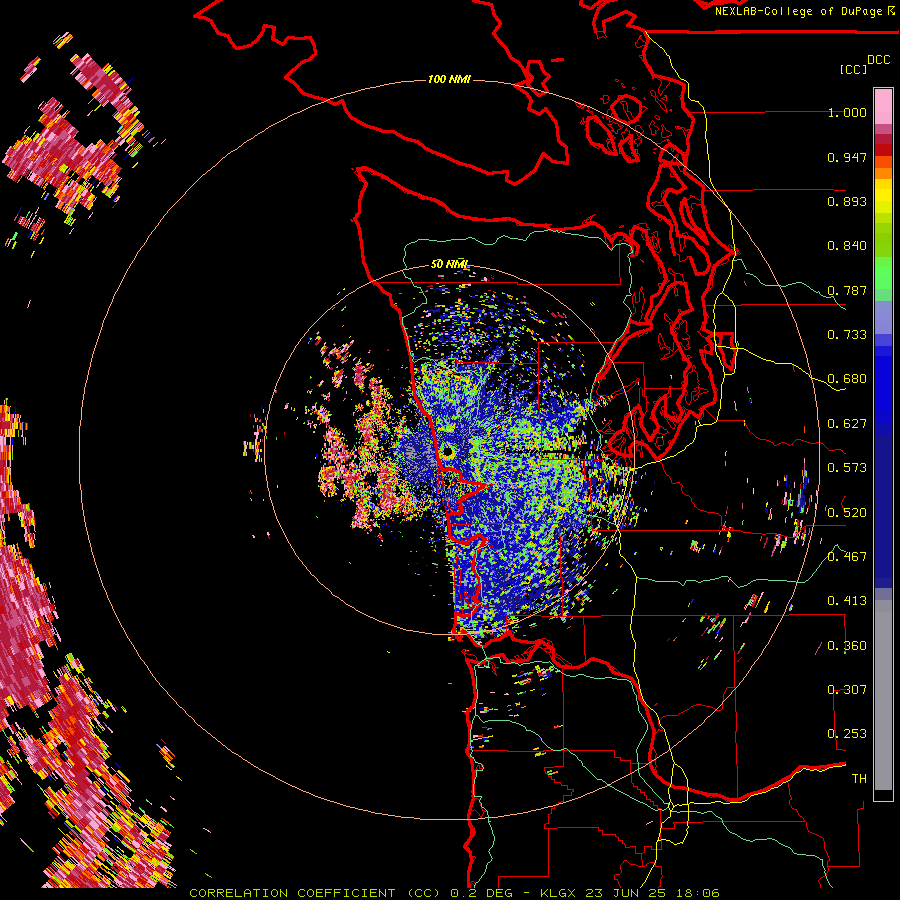Click the 0.787 legend value
900x900 pixels.
(847, 290)
